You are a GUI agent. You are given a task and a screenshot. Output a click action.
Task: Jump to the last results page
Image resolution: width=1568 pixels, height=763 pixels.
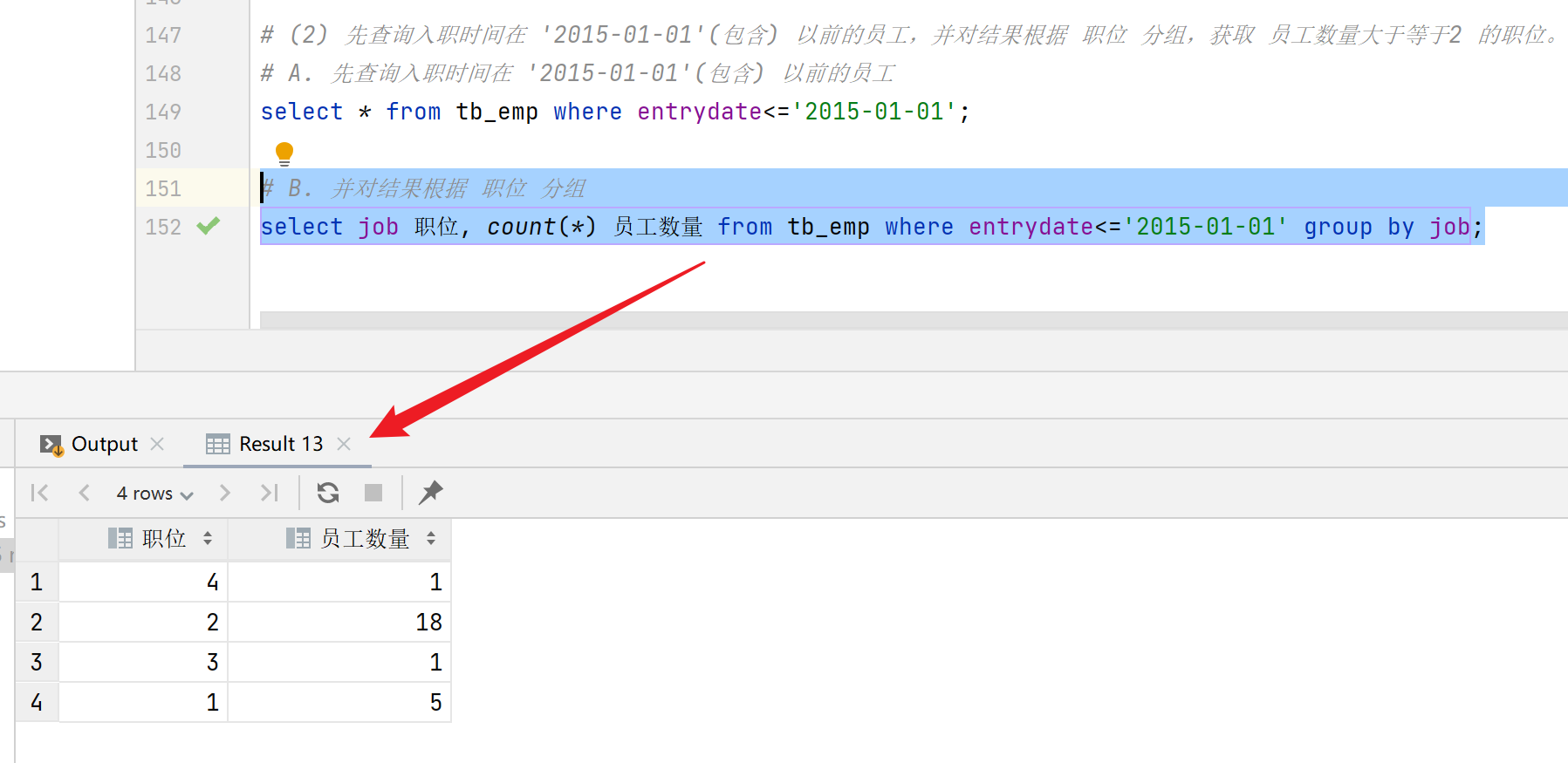270,493
